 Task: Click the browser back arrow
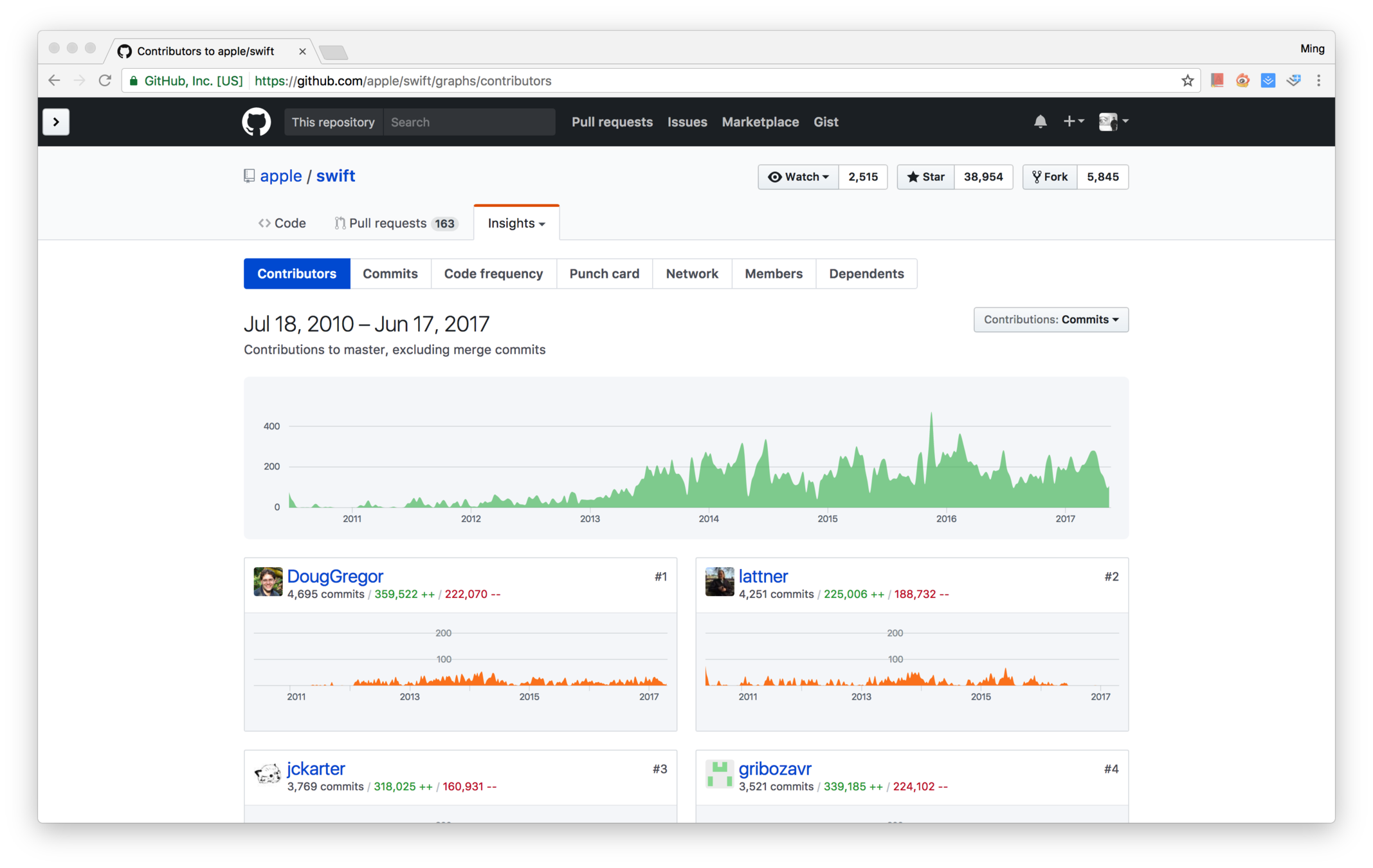54,81
